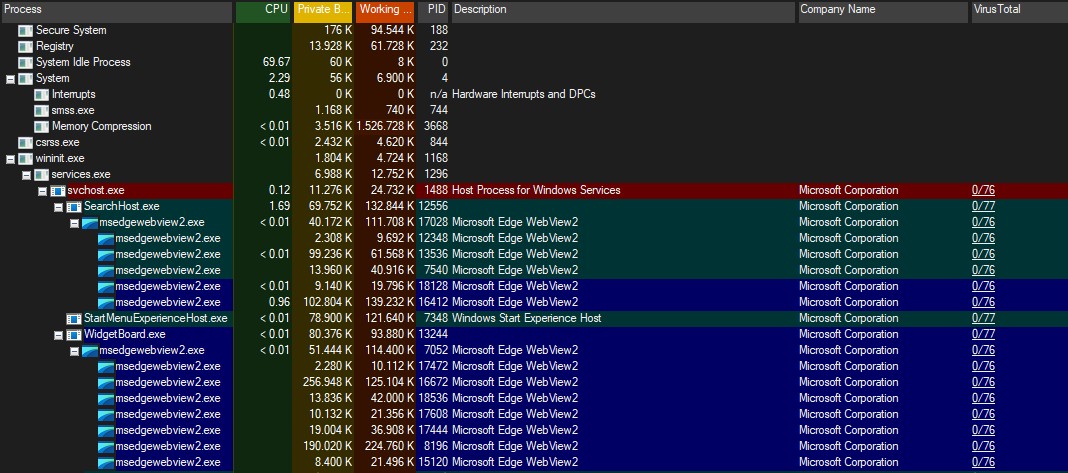
Task: Collapse msedgewebview2.exe tree under SearchHost
Action: tap(74, 223)
